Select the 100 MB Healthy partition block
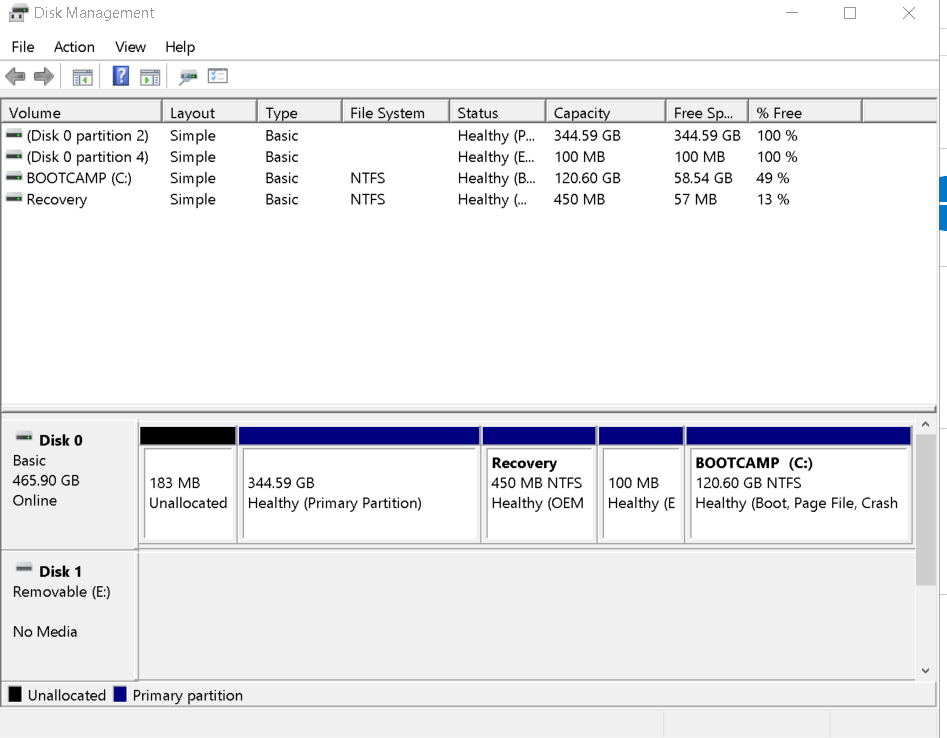The width and height of the screenshot is (947, 738). pos(641,484)
